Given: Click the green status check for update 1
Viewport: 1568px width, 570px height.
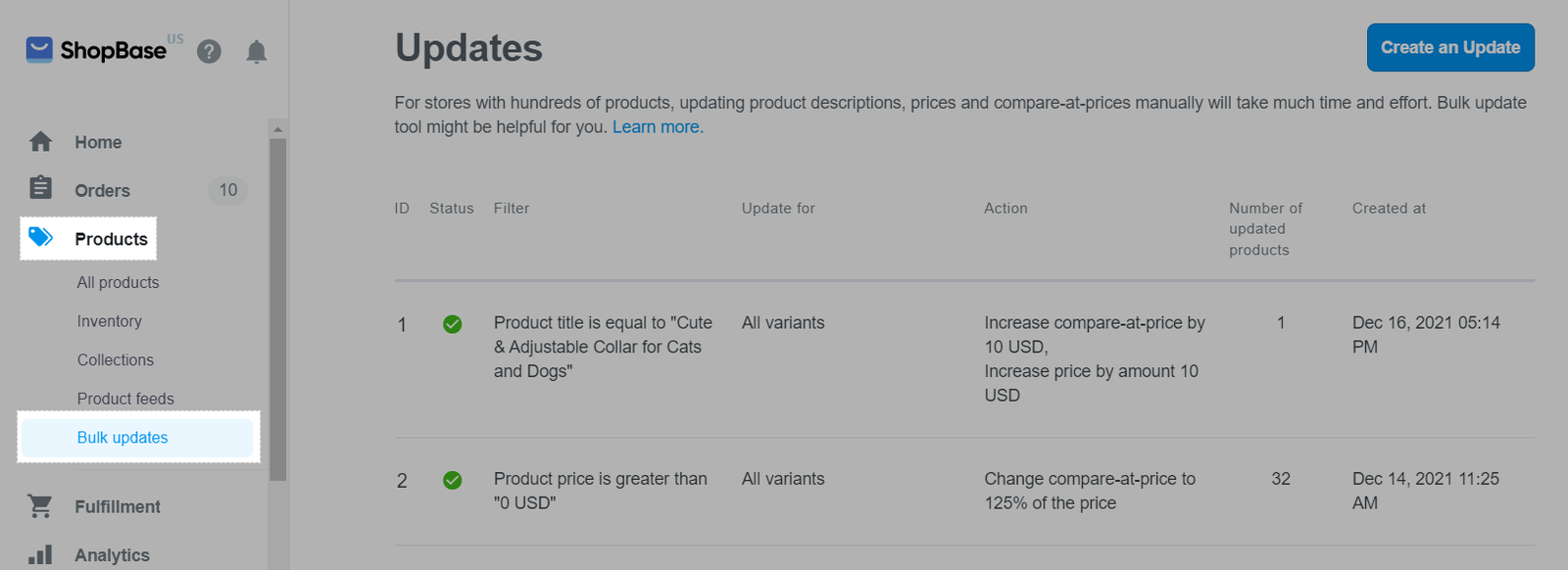Looking at the screenshot, I should 453,324.
